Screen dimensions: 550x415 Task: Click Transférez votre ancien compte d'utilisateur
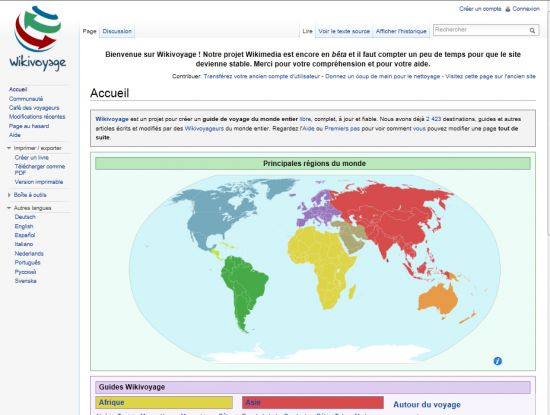point(262,76)
